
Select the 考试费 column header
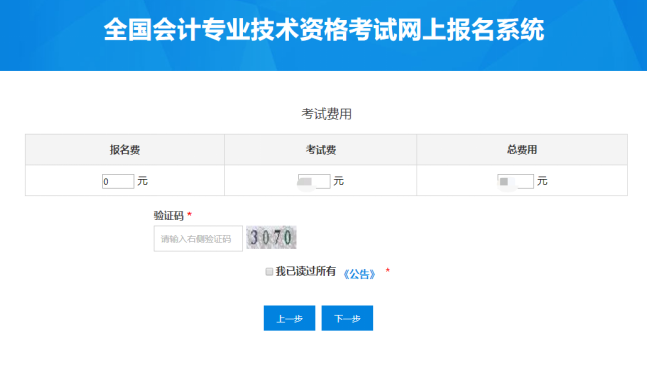pos(321,150)
